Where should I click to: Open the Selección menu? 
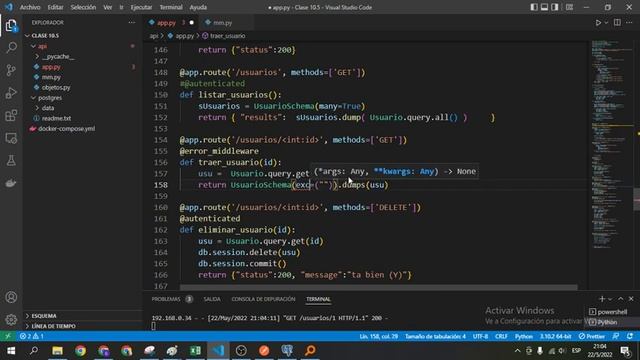coord(83,7)
